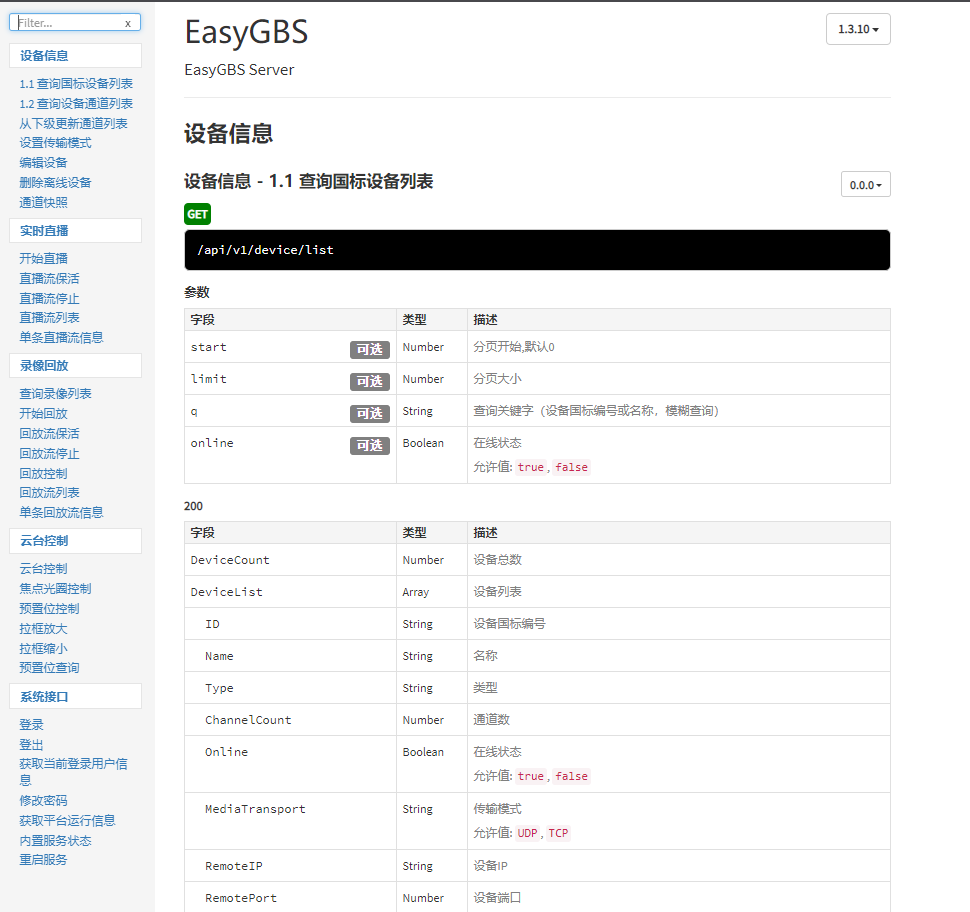970x912 pixels.
Task: Open 单条回放流信息 link
Action: [61, 512]
